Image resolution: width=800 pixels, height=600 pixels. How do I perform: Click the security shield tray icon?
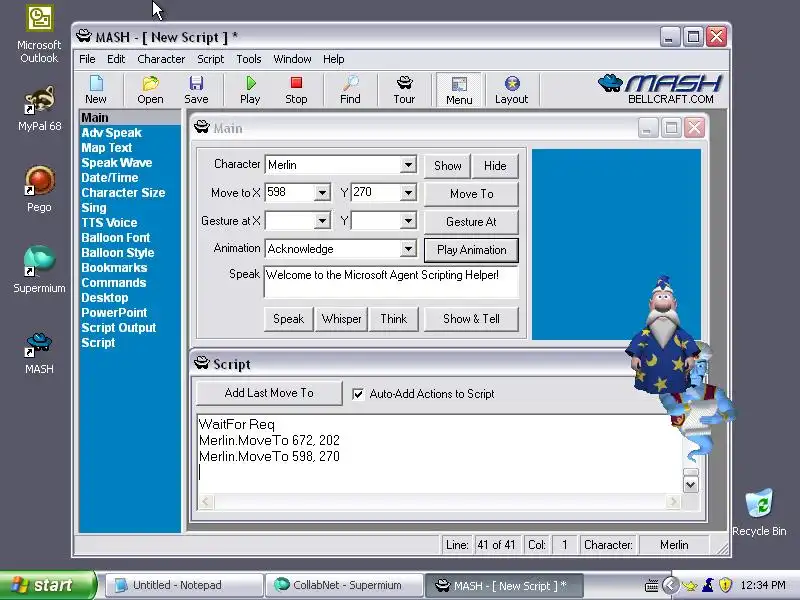pos(725,585)
